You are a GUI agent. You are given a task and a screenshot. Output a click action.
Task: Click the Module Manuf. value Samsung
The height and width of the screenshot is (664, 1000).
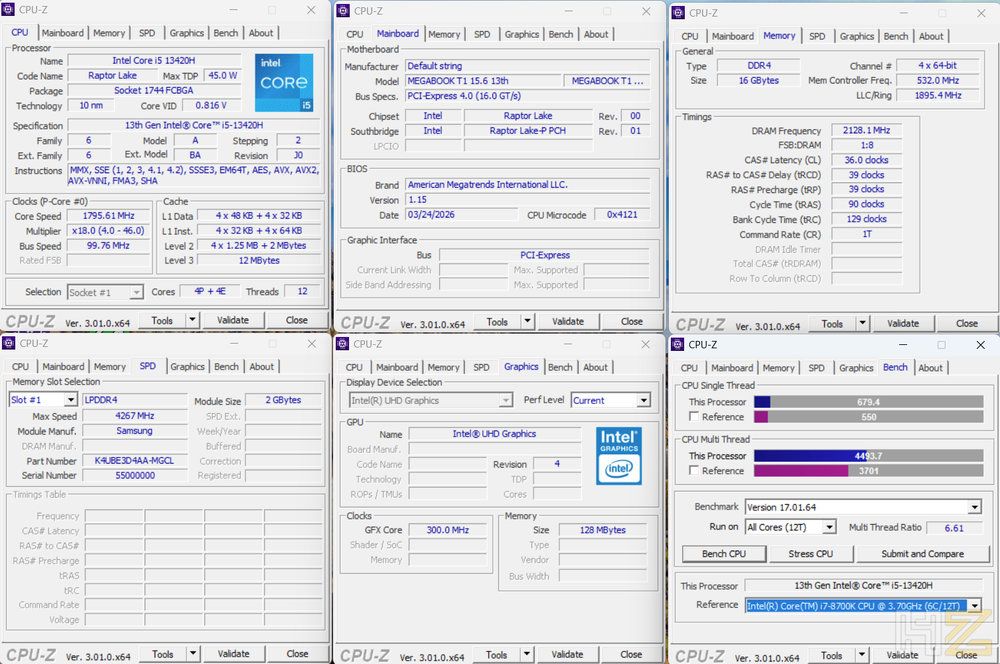[x=135, y=431]
